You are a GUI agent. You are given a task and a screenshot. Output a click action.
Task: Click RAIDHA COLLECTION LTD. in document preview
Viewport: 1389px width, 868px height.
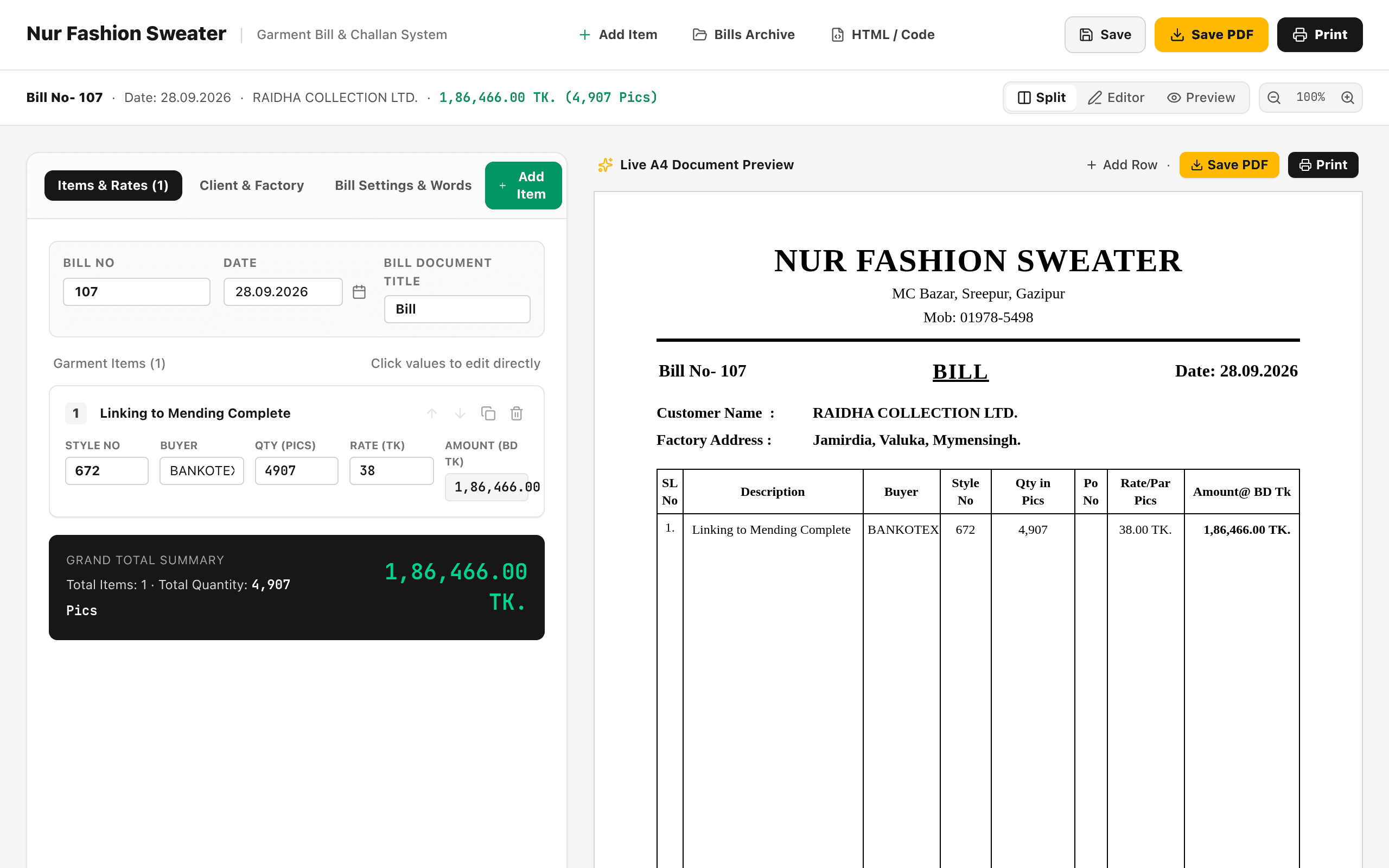(x=915, y=413)
